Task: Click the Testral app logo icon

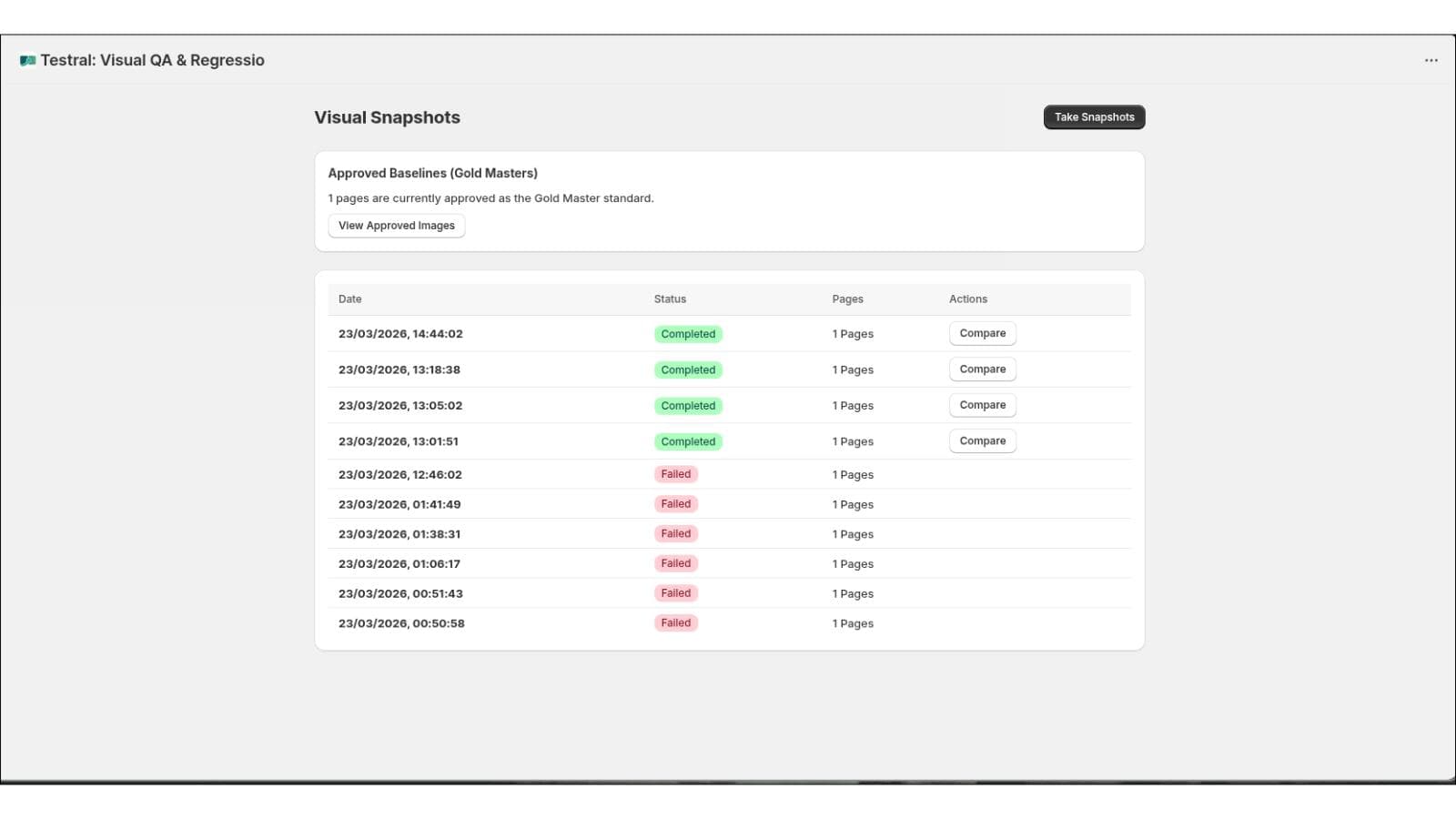Action: point(28,61)
